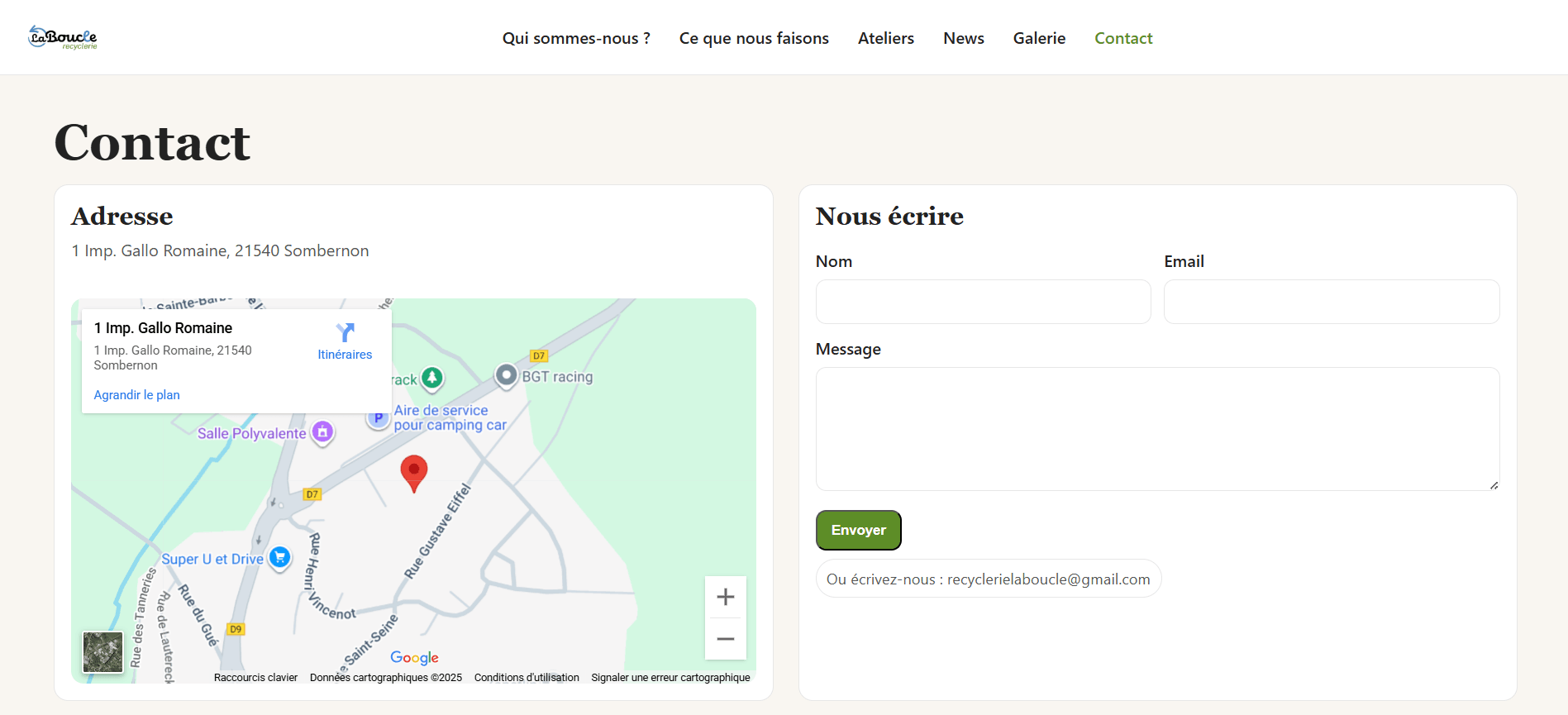Open the Ce que nous faisons page
Screen dimensions: 1568x715
click(x=754, y=38)
